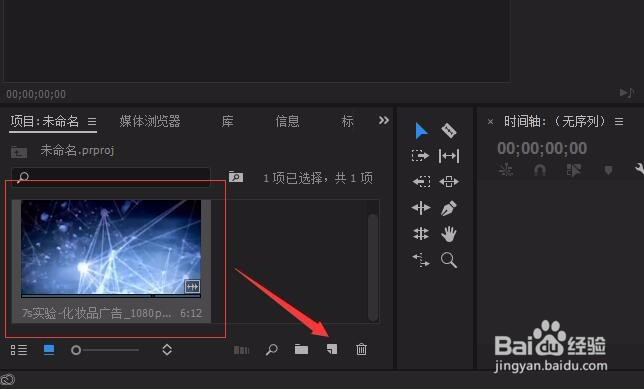This screenshot has height=389, width=644.
Task: Click timeline timecode 00;00;00;00
Action: [x=542, y=148]
